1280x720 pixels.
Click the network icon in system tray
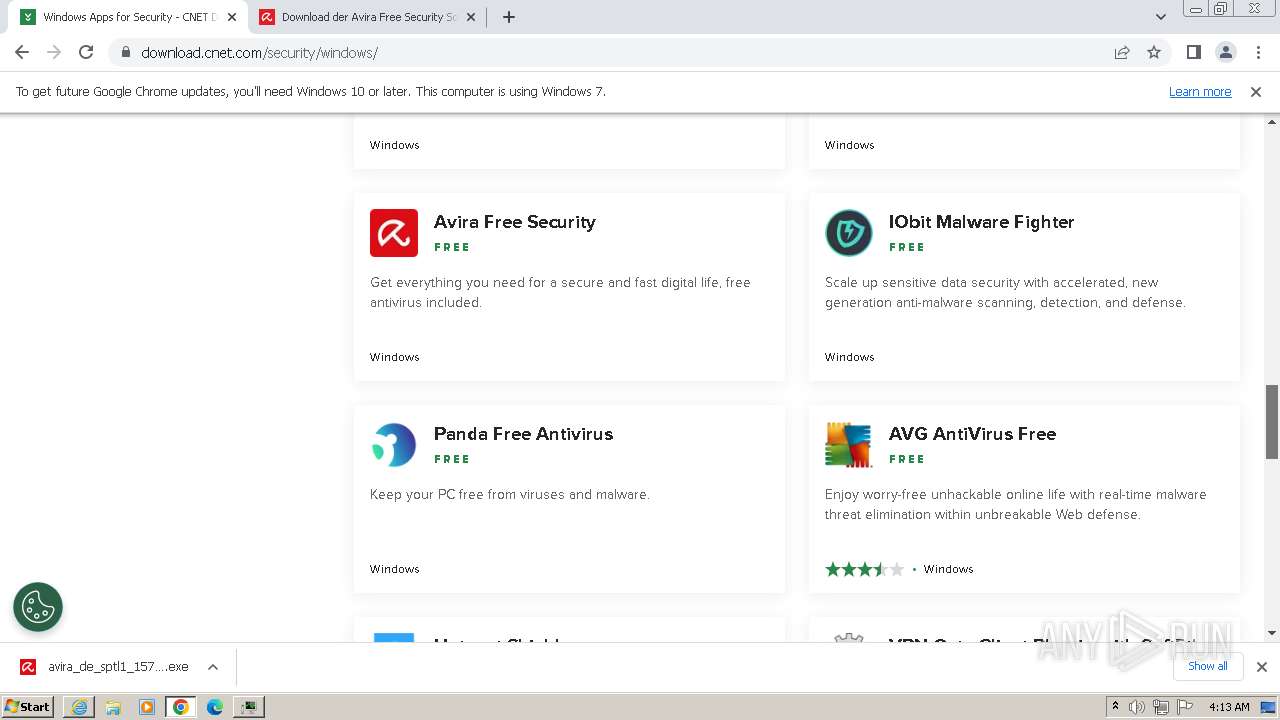pyautogui.click(x=1160, y=707)
